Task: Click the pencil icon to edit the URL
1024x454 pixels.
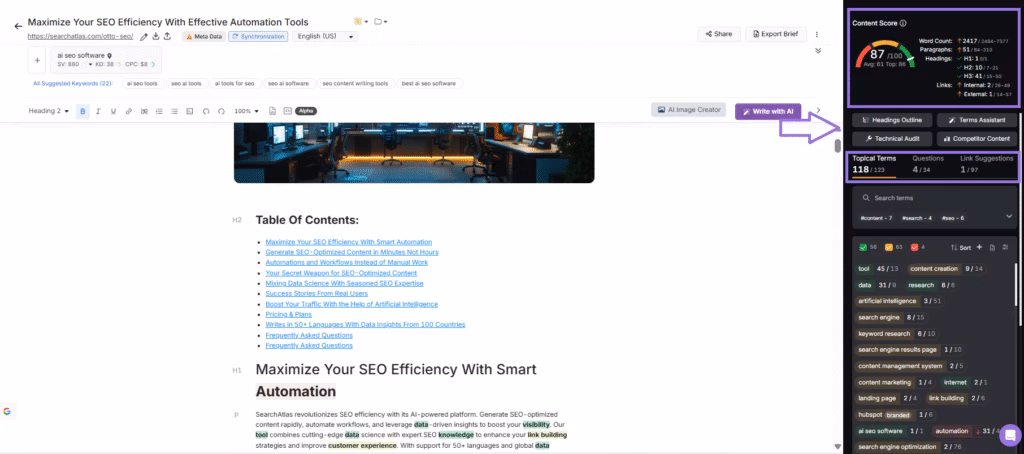Action: point(144,36)
